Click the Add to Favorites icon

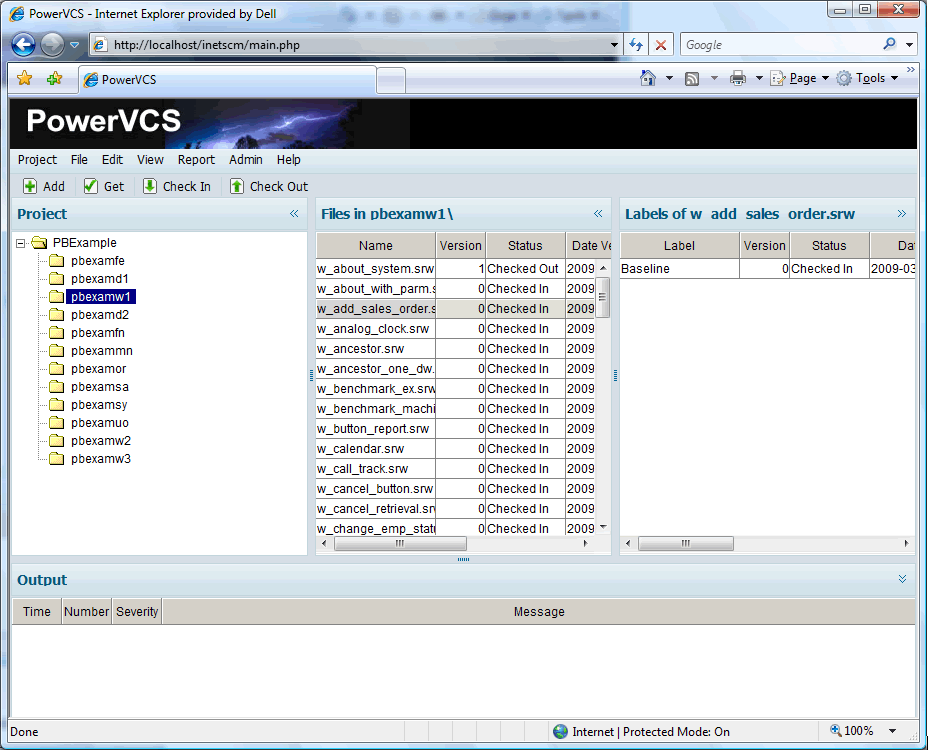54,78
